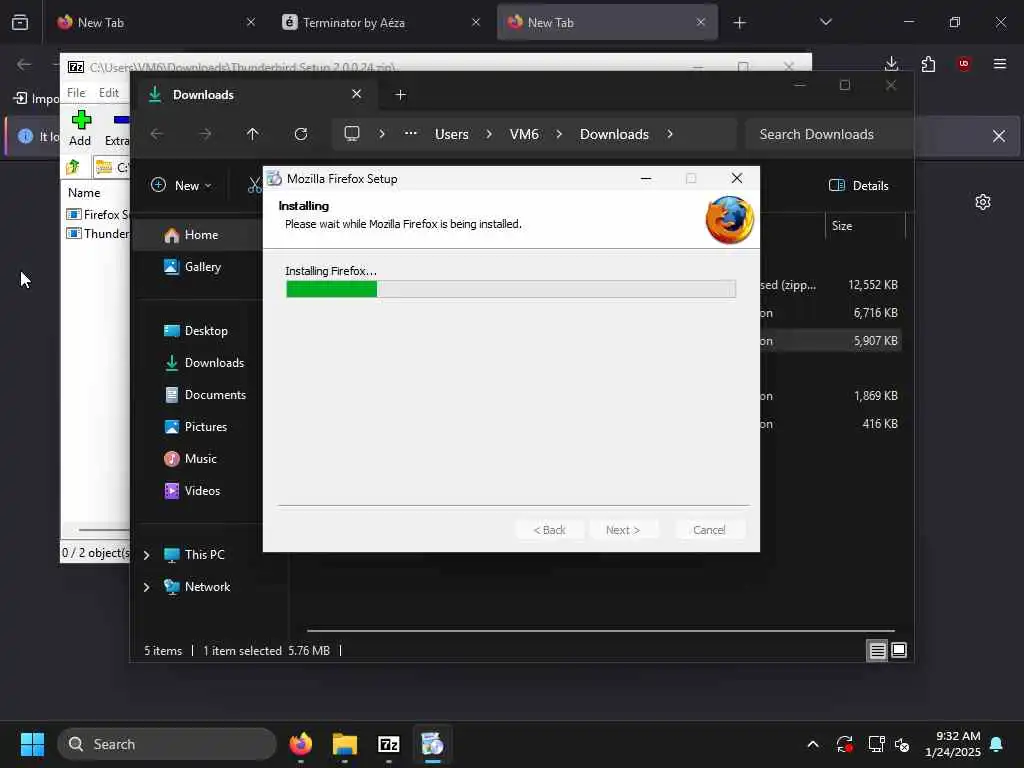Expand the chevron after Users breadcrumb
This screenshot has width=1024, height=768.
[489, 134]
